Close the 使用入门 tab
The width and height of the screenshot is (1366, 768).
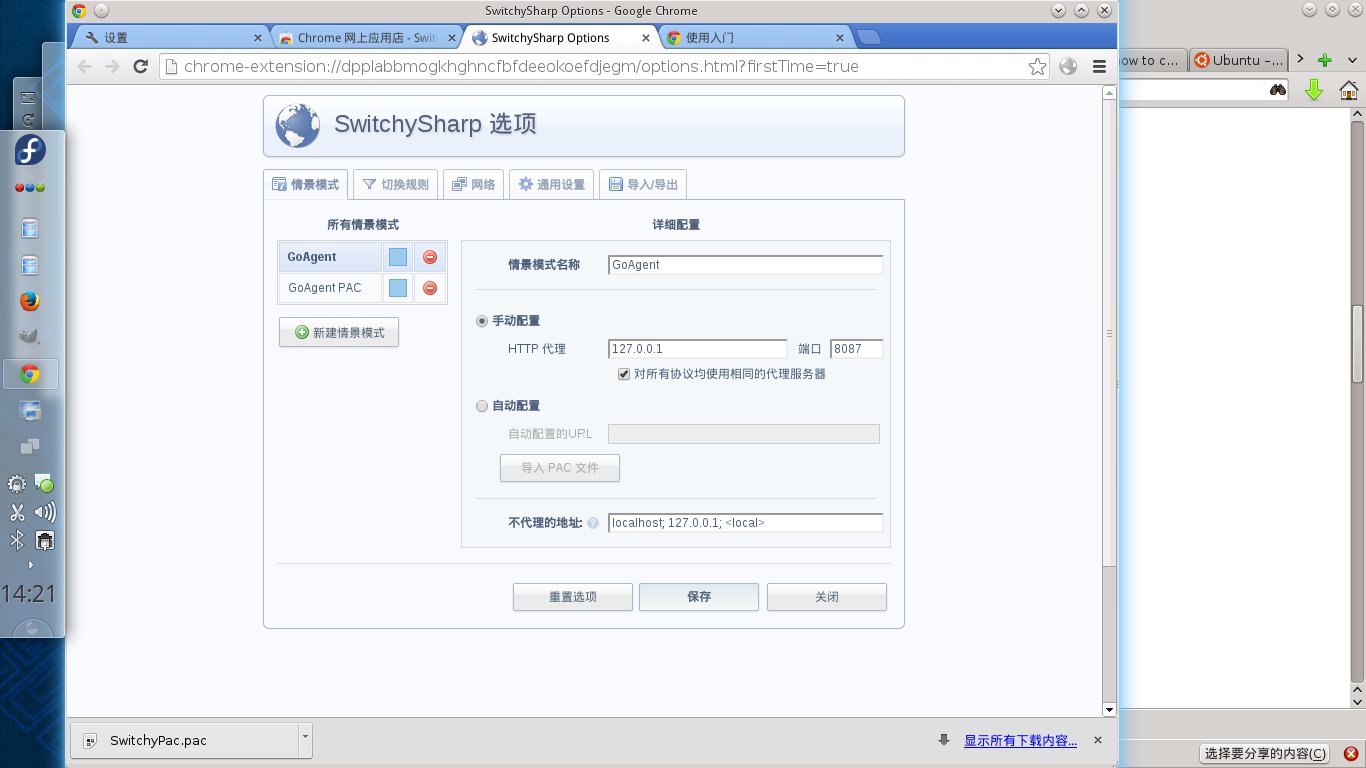[840, 38]
